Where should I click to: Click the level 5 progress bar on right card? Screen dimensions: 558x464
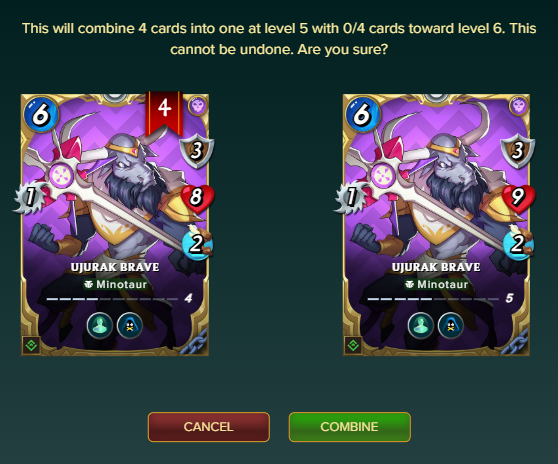(433, 299)
